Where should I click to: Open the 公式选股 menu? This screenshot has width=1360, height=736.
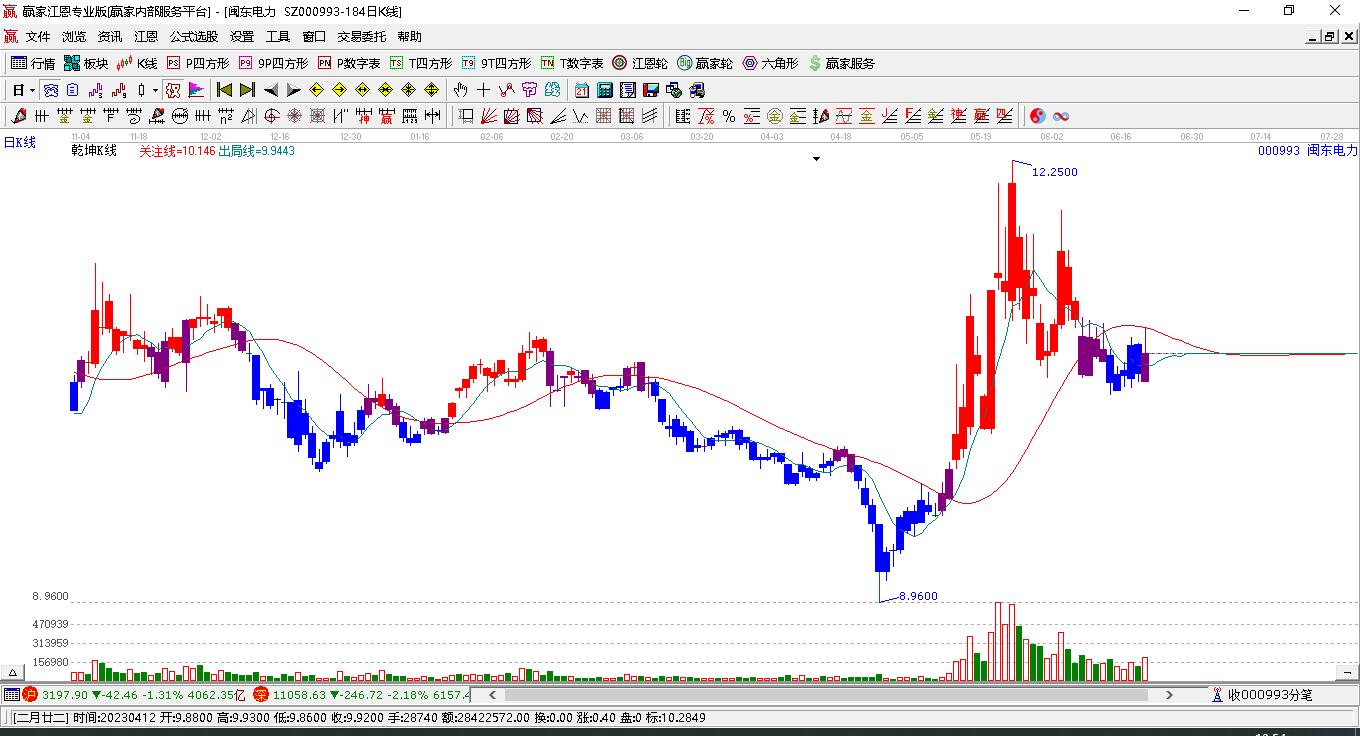[194, 37]
